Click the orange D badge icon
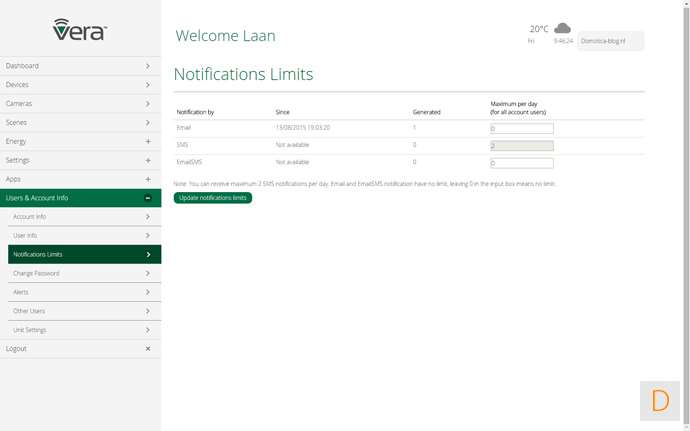Screen dimensions: 690x431 click(x=660, y=401)
